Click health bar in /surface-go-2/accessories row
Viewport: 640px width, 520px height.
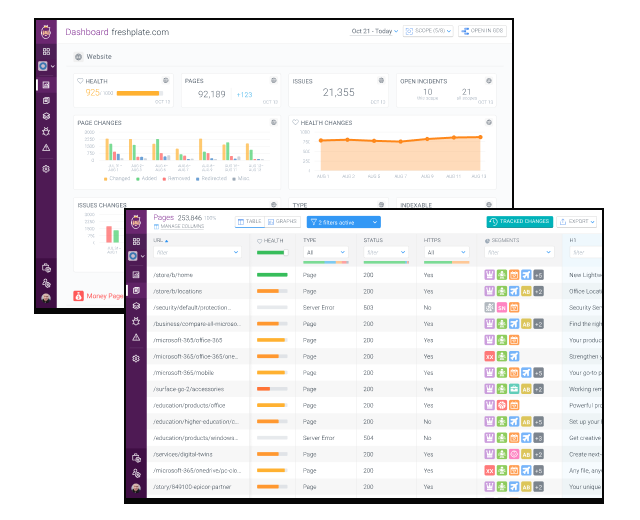point(272,389)
